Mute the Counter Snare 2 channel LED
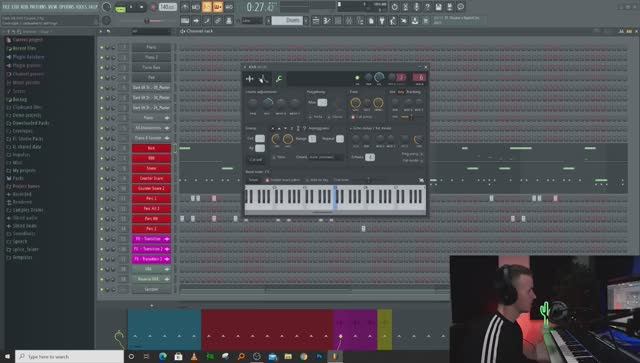Image resolution: width=640 pixels, height=363 pixels. tap(102, 188)
